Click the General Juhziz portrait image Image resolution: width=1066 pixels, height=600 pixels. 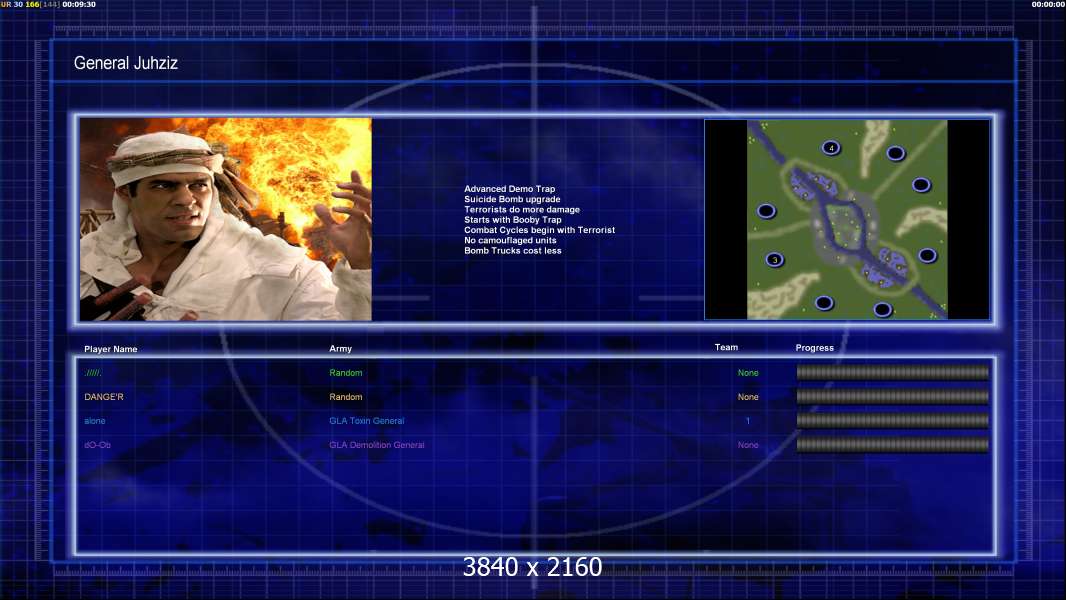226,219
